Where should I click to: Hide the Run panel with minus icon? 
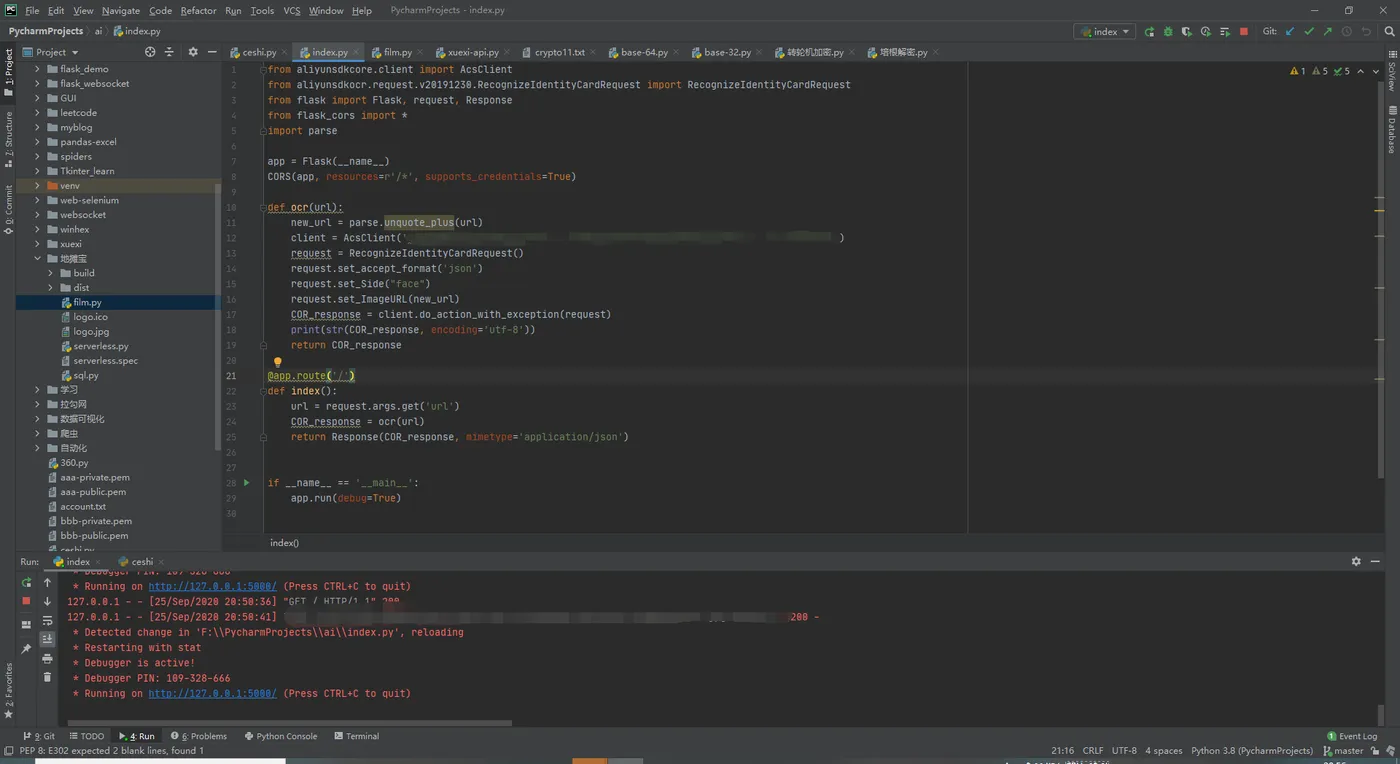point(1377,562)
